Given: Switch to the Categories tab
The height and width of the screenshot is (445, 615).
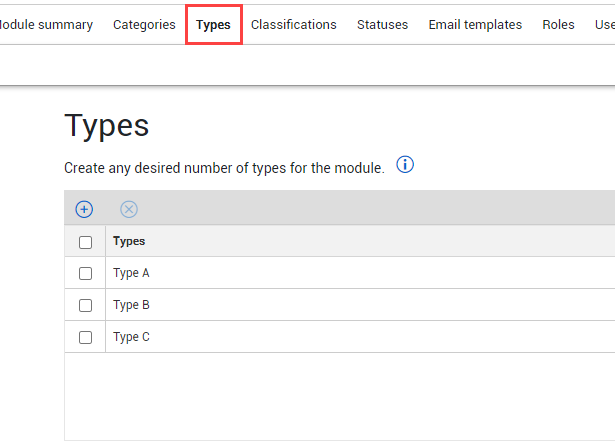Looking at the screenshot, I should click(x=144, y=25).
